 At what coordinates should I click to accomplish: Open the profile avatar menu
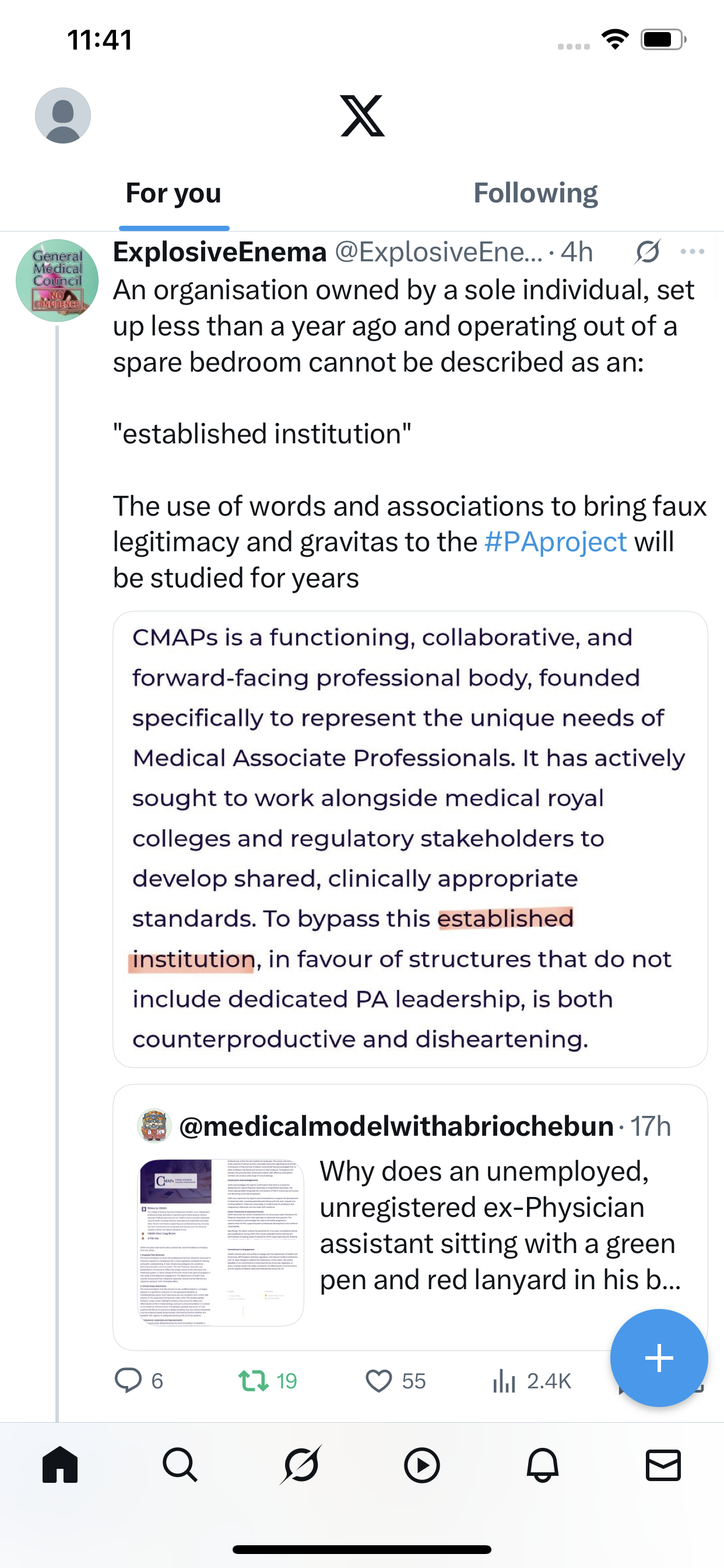[x=63, y=115]
